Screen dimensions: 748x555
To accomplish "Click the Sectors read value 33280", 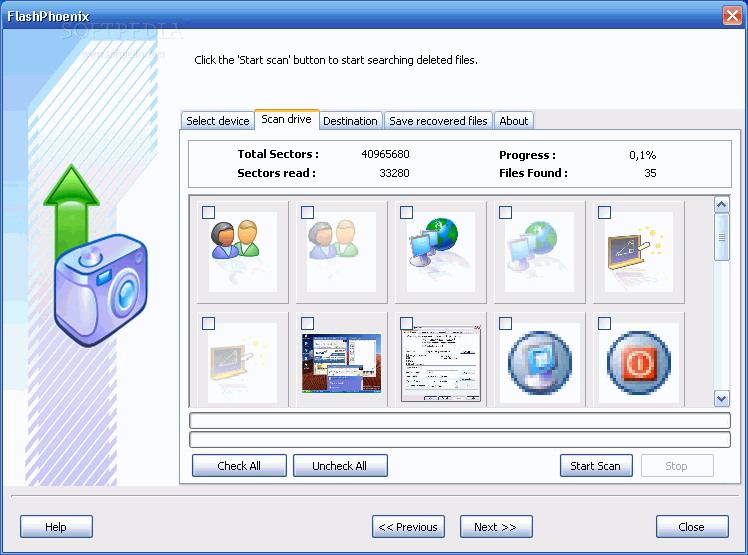I will (395, 173).
